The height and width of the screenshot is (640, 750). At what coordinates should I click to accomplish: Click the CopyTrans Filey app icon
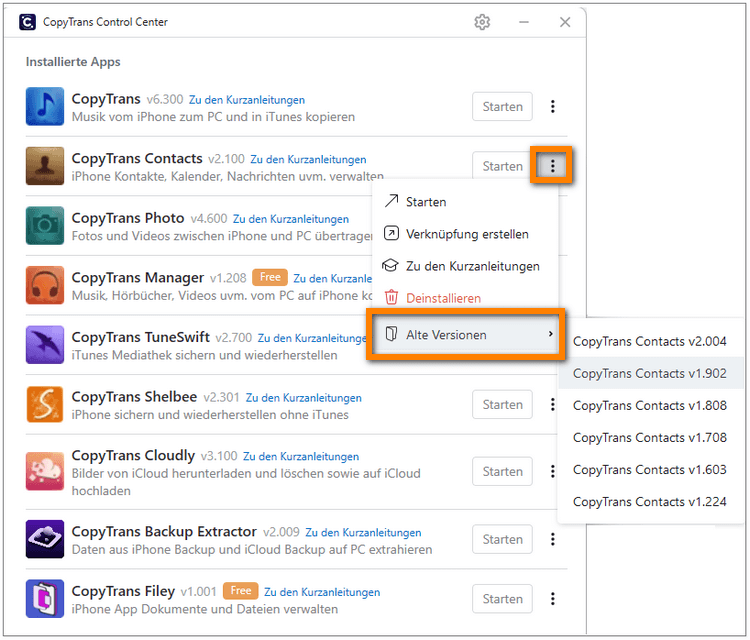coord(44,598)
